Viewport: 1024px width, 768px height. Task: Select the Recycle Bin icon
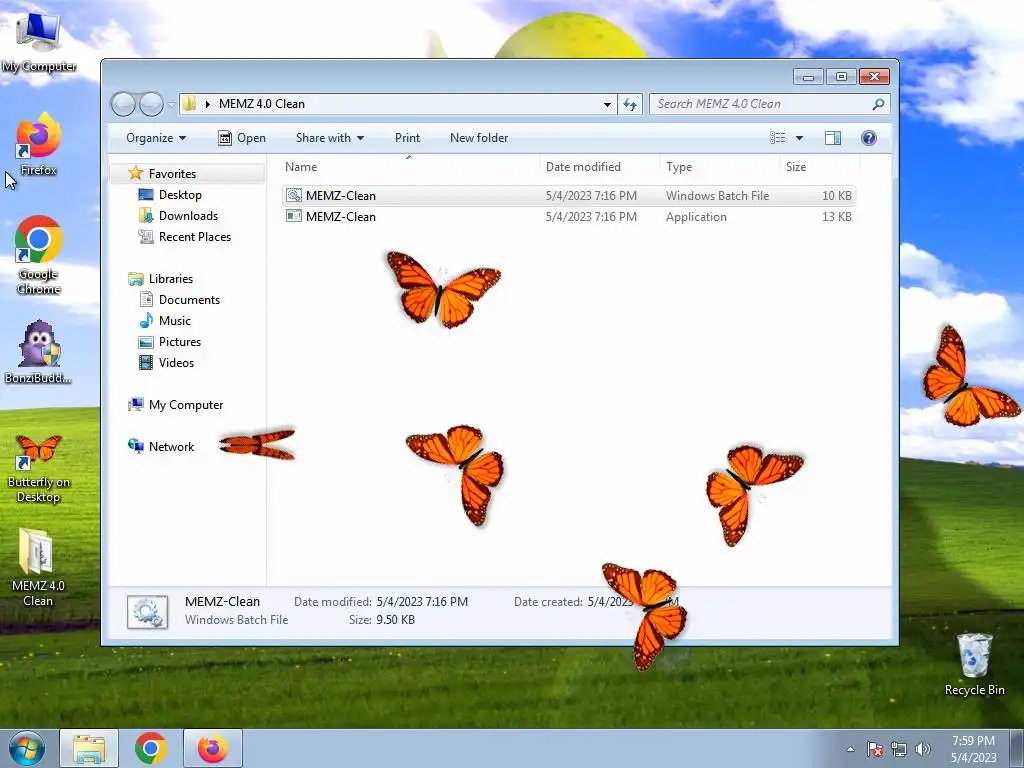(974, 665)
